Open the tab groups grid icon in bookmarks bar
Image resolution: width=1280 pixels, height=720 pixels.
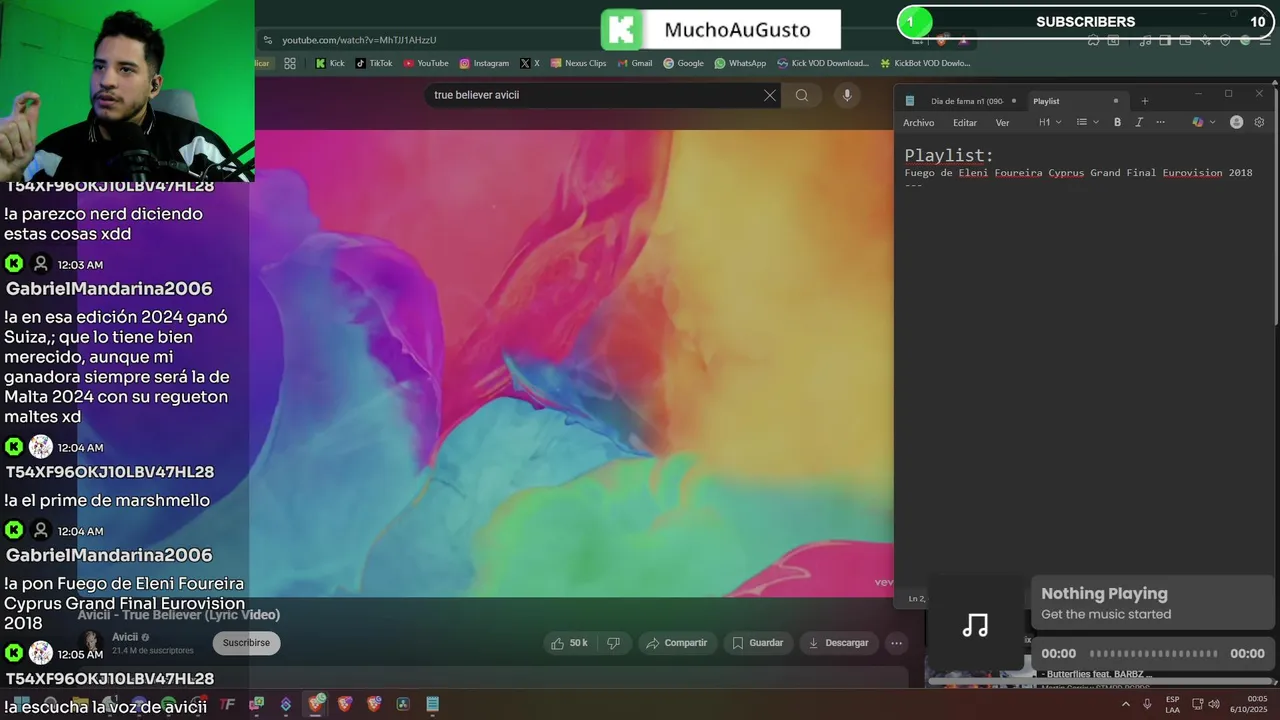tap(290, 63)
